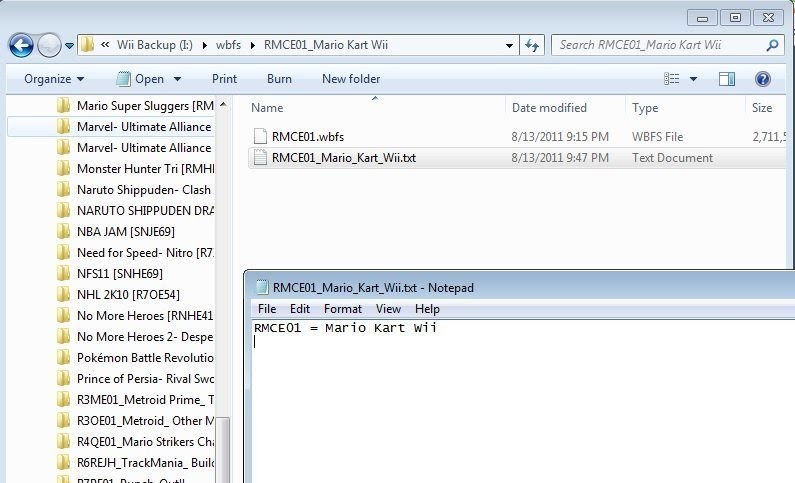
Task: Click the folder icon in address bar
Action: click(87, 45)
